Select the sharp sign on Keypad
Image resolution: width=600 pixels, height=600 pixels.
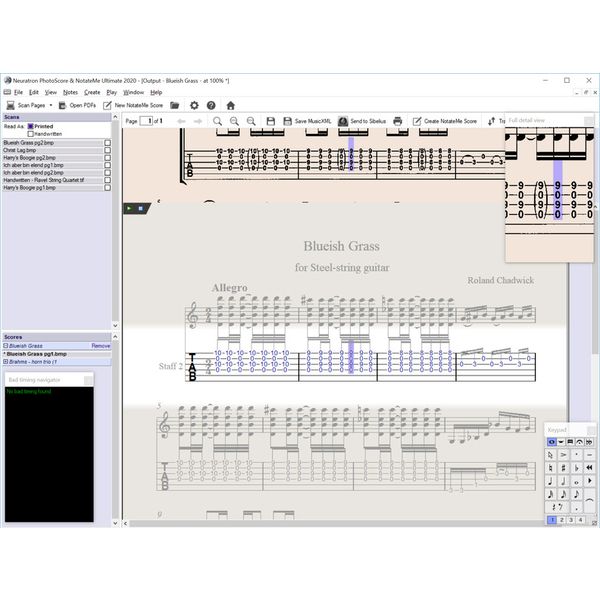tap(563, 468)
